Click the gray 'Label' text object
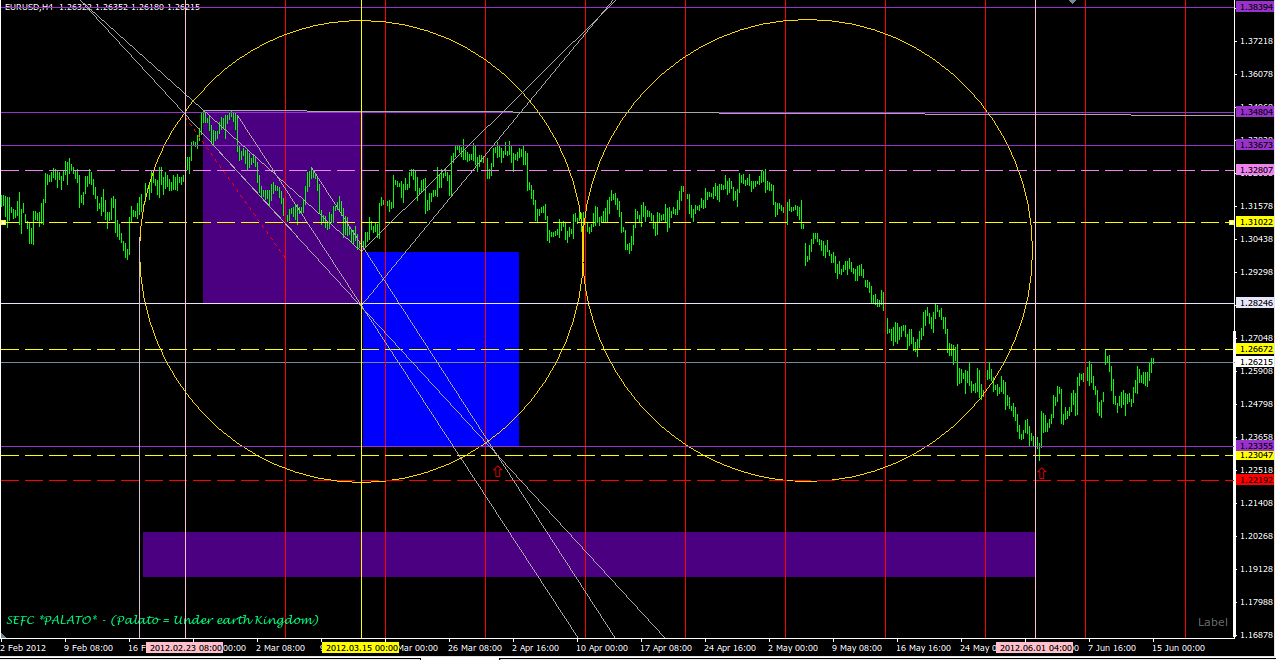Viewport: 1276px width, 660px height. [1212, 622]
